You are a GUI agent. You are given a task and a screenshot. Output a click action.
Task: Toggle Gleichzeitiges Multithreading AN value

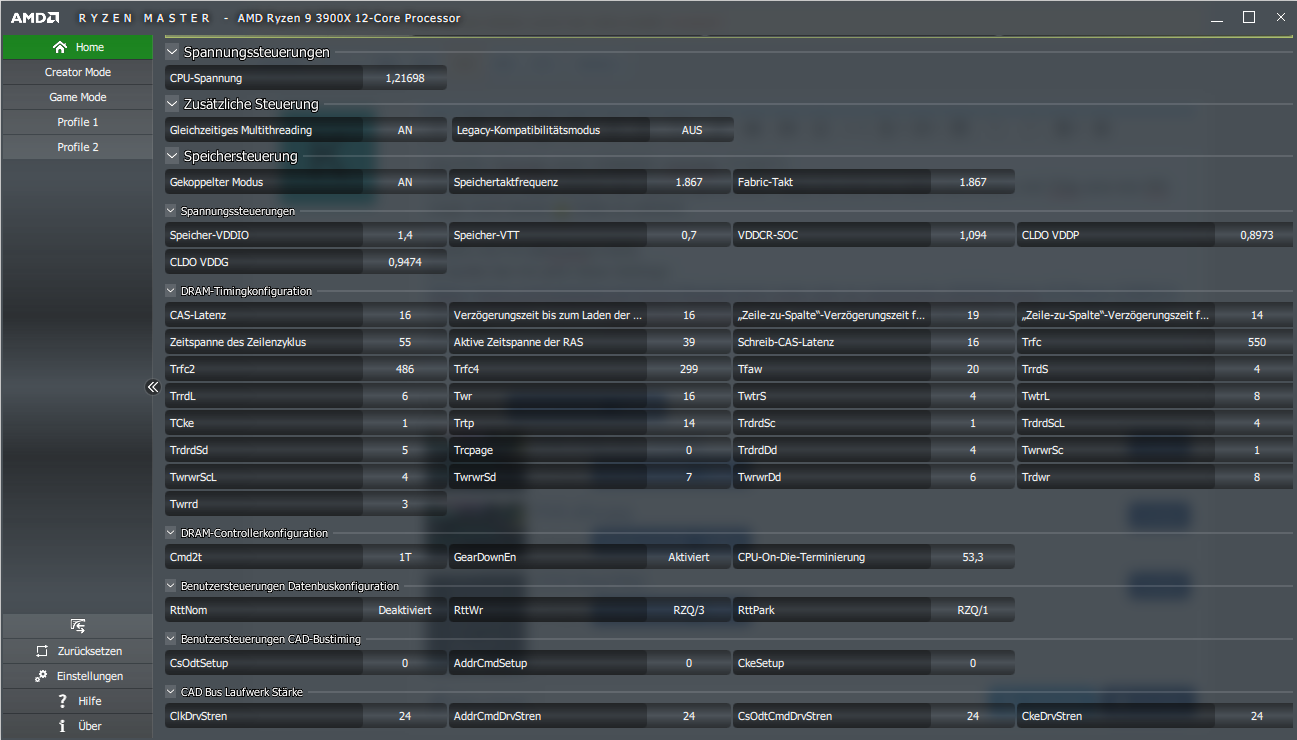pyautogui.click(x=405, y=130)
